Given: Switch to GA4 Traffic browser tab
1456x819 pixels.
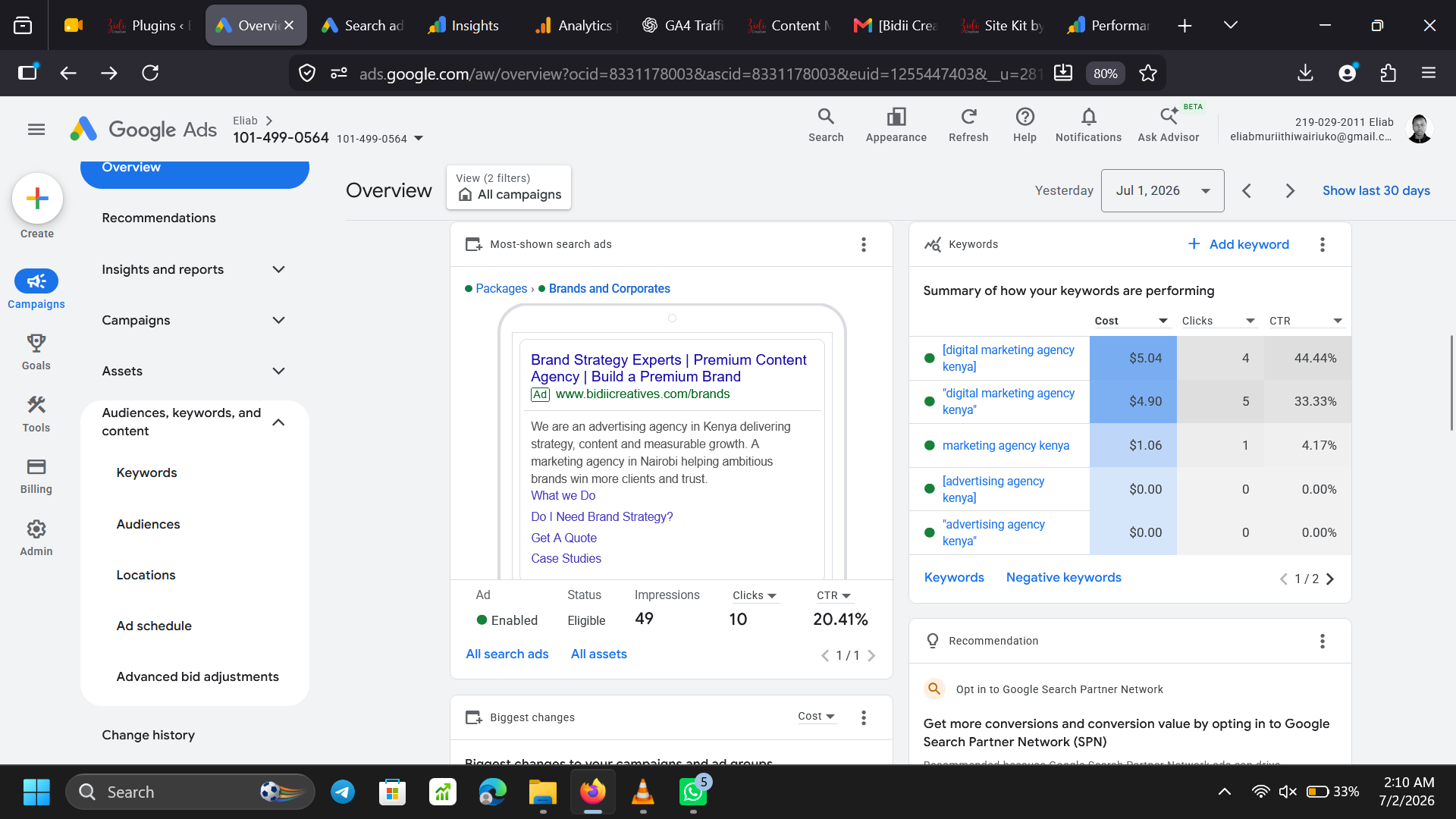Looking at the screenshot, I should (x=682, y=25).
